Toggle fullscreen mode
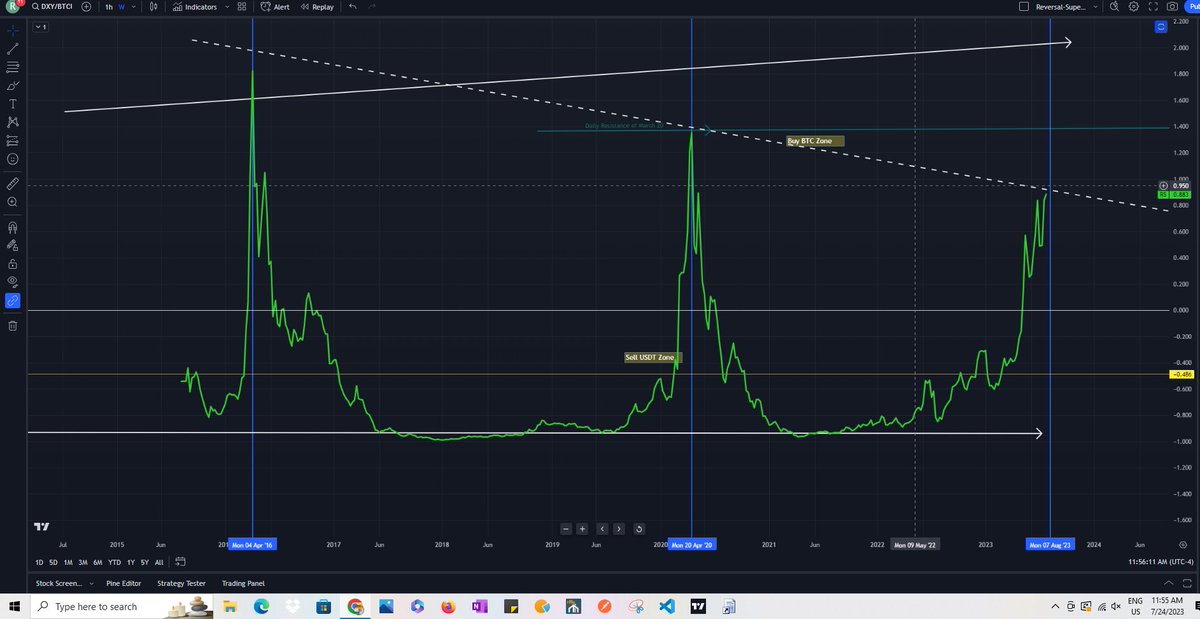This screenshot has width=1200, height=619. point(1151,6)
